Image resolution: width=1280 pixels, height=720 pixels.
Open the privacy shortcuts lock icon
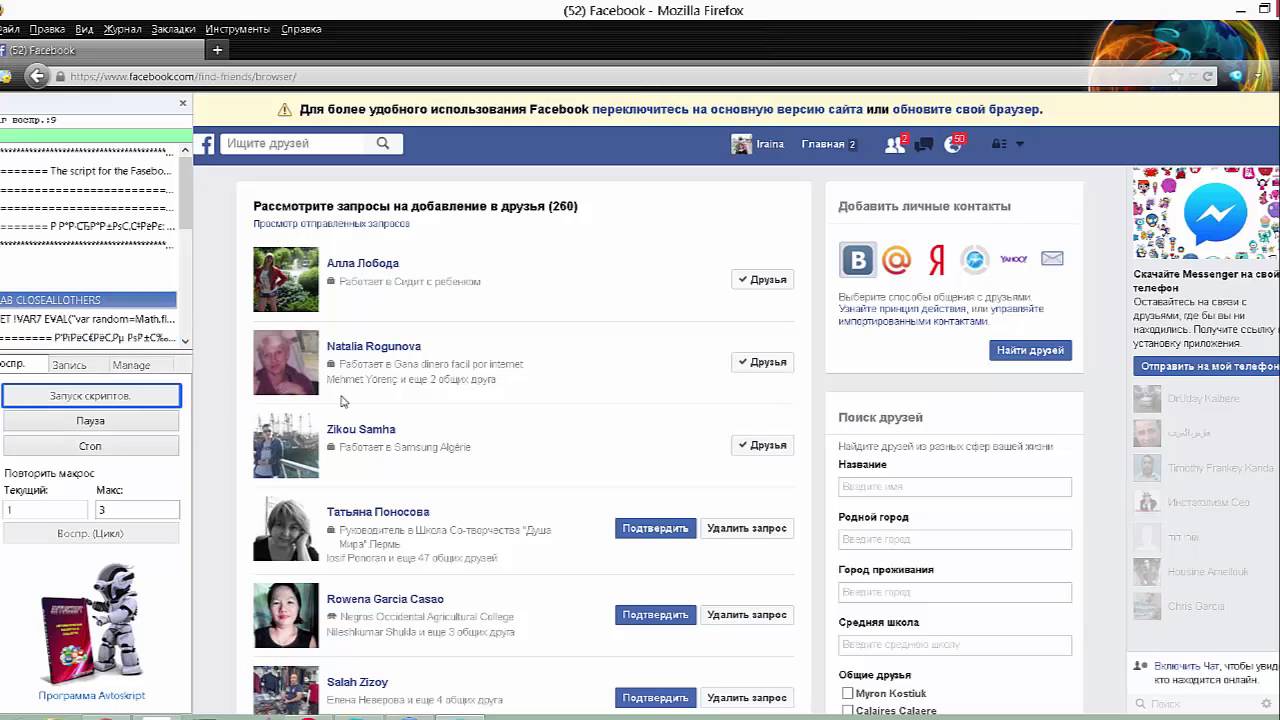click(998, 144)
